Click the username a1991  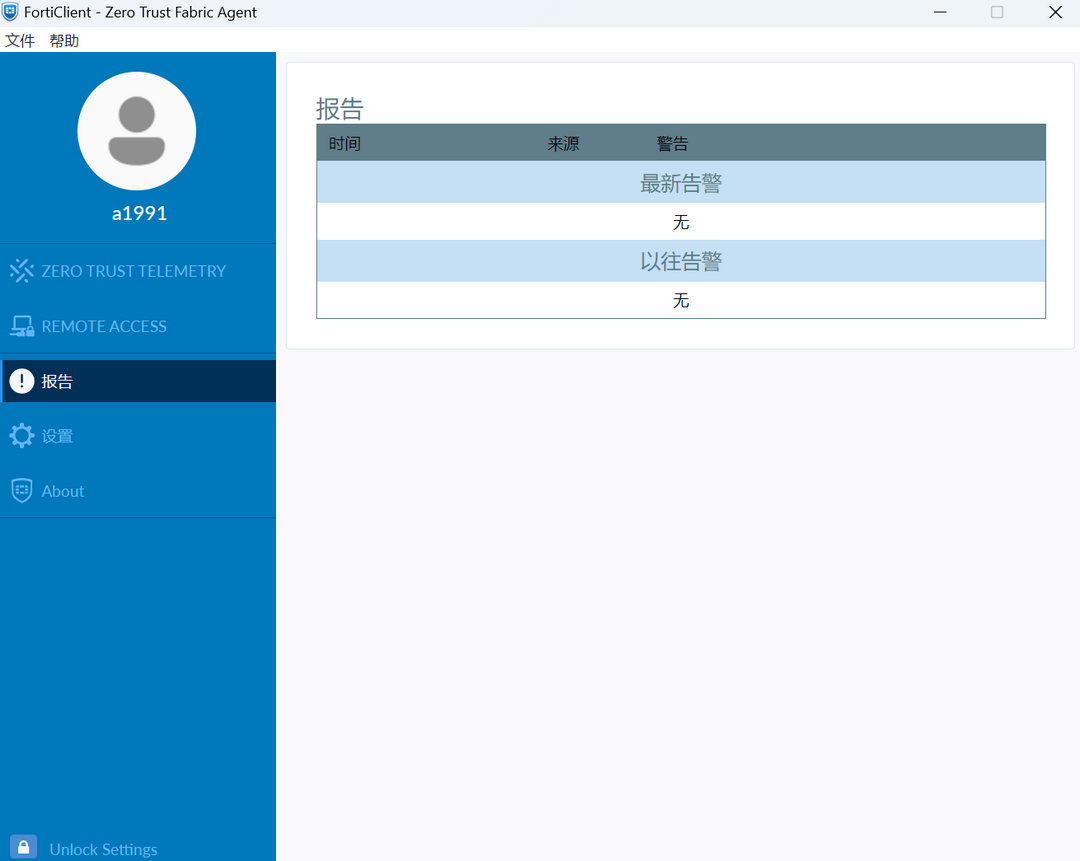pos(137,212)
